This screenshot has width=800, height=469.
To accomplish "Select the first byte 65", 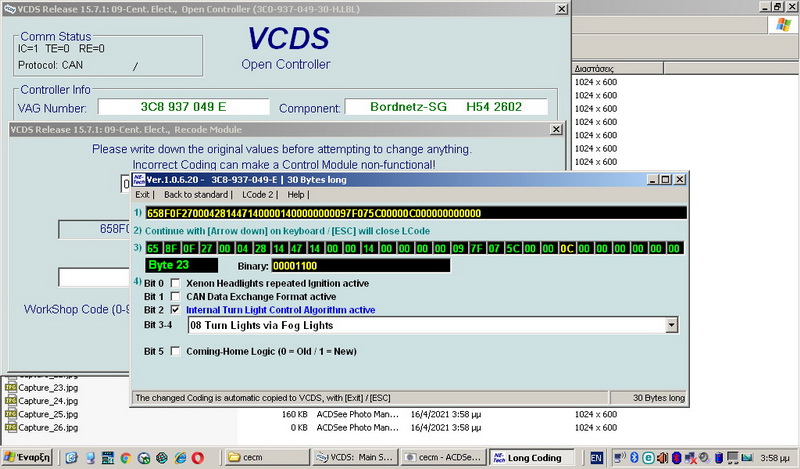I will (153, 249).
